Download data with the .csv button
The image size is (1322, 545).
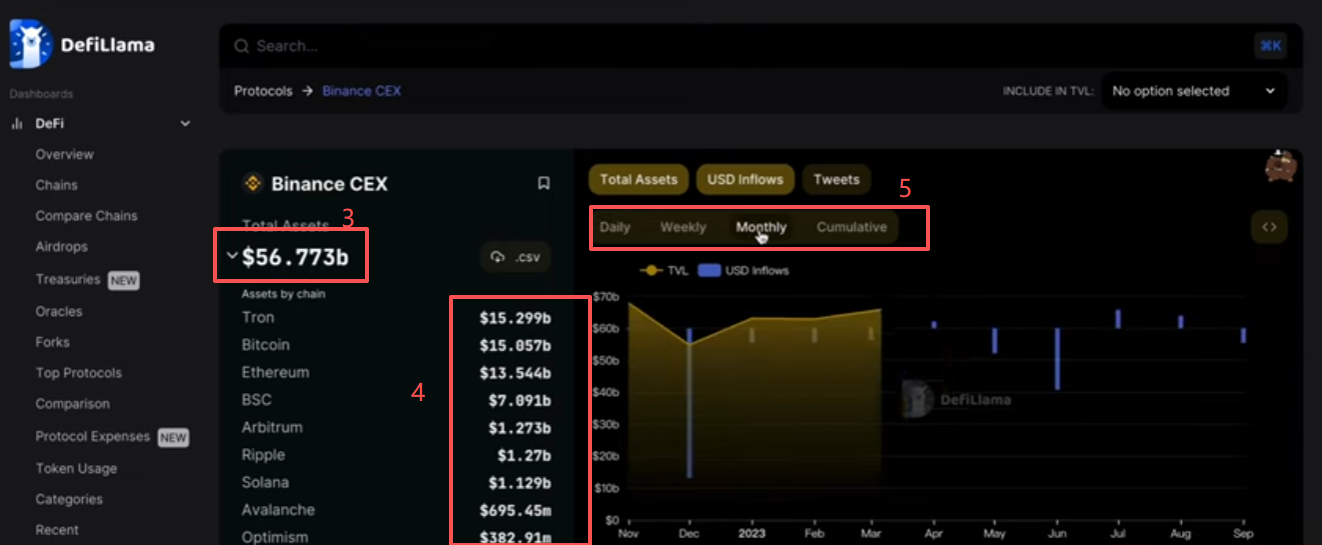(x=515, y=257)
